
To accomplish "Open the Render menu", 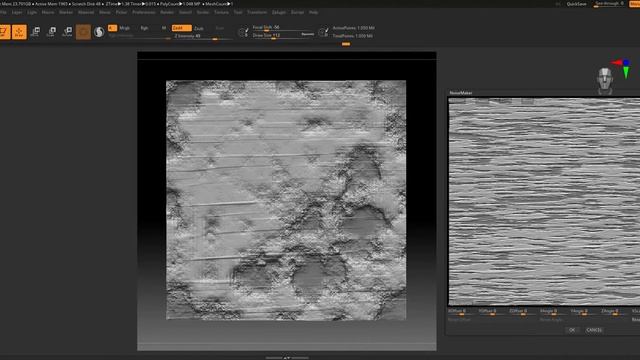I will point(167,13).
